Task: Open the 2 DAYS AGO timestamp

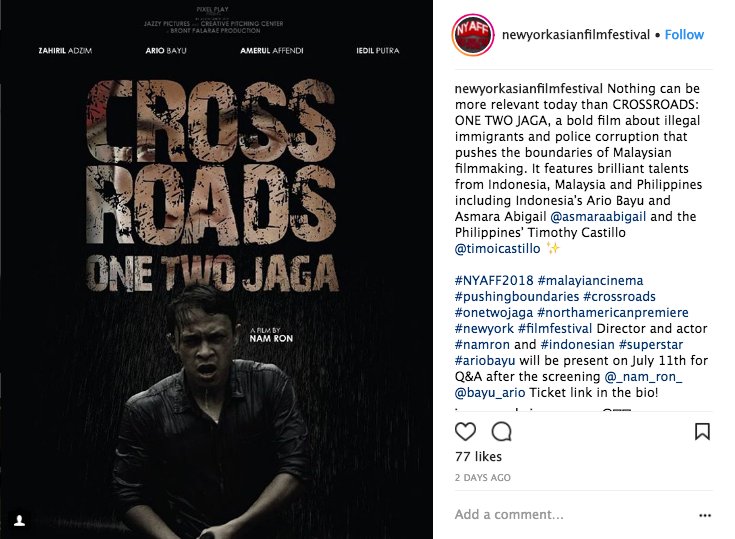Action: click(x=482, y=478)
